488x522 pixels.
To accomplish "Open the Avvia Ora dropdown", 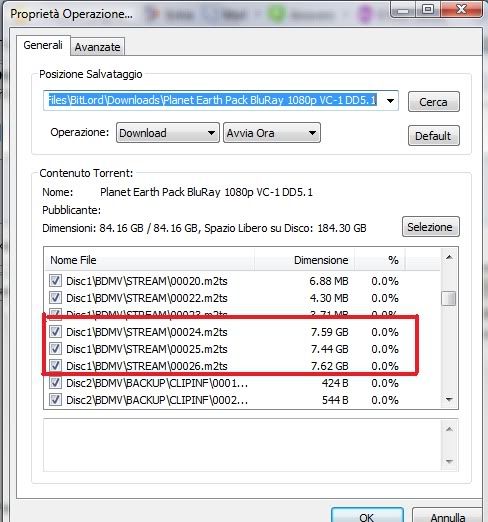I will click(272, 133).
